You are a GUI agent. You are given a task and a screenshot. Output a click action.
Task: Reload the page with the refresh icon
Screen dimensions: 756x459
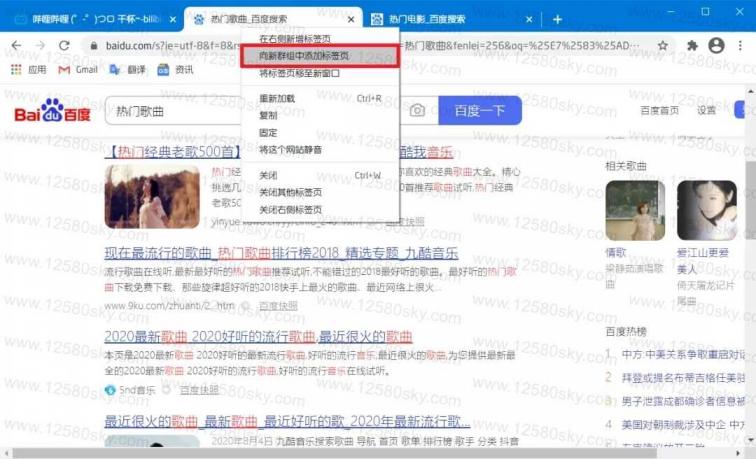[x=64, y=45]
